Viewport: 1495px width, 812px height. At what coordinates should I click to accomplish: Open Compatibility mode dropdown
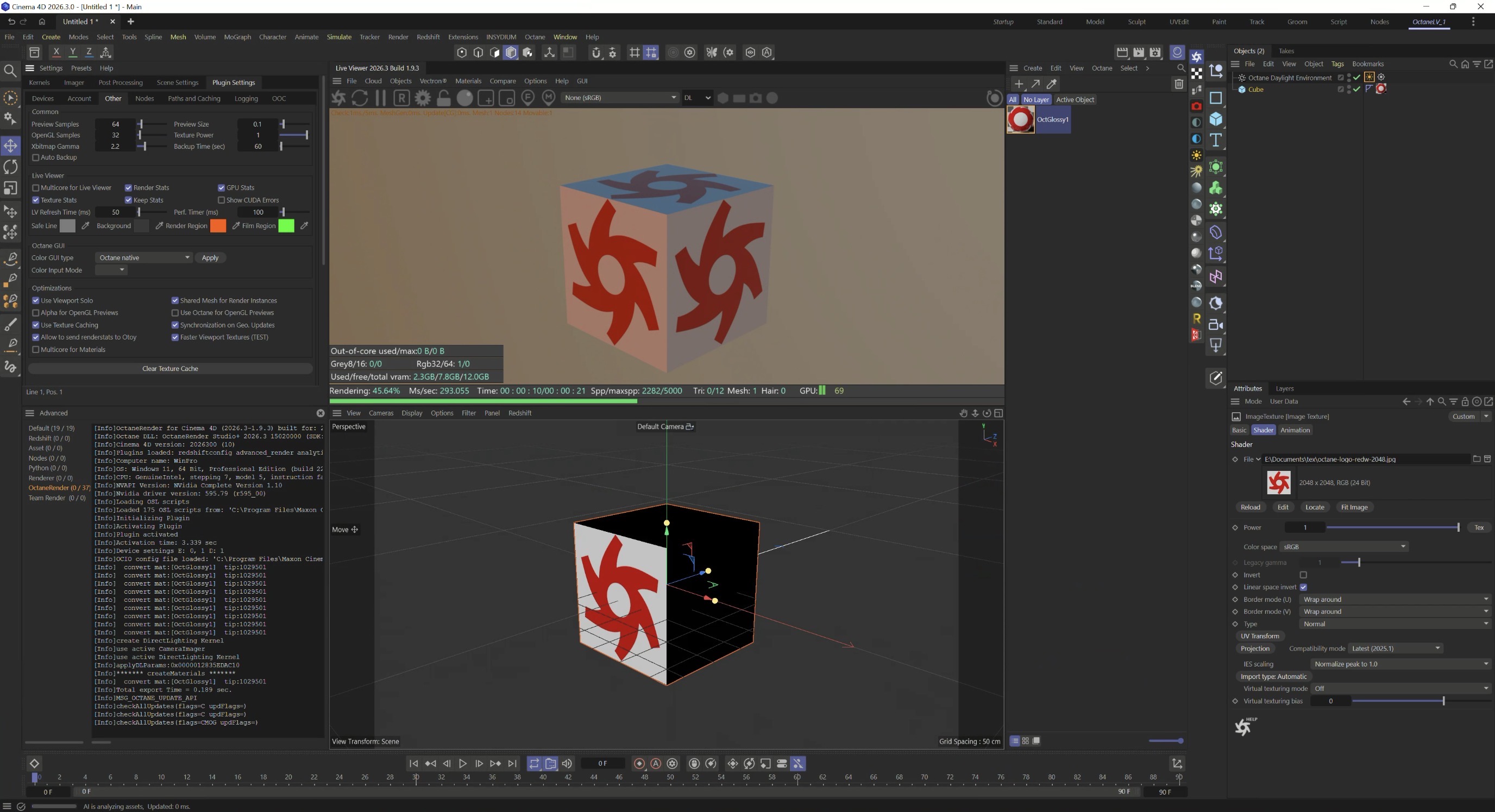pos(1395,649)
